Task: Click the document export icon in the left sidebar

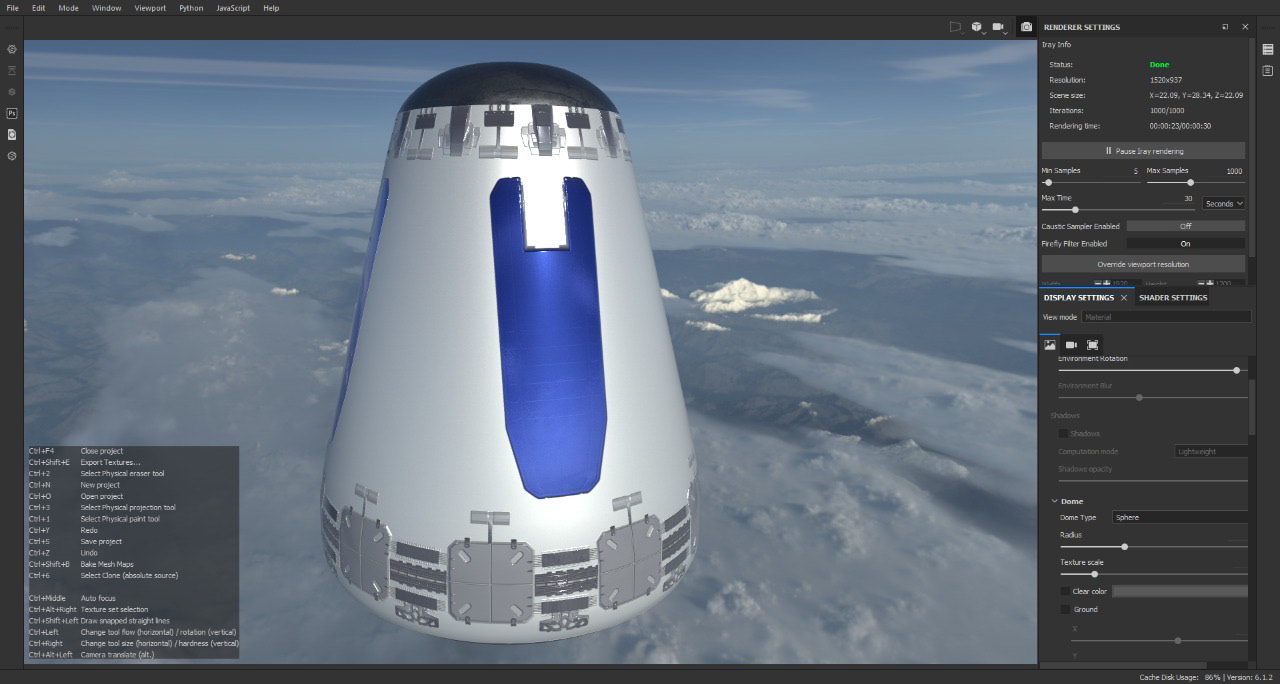Action: point(11,133)
